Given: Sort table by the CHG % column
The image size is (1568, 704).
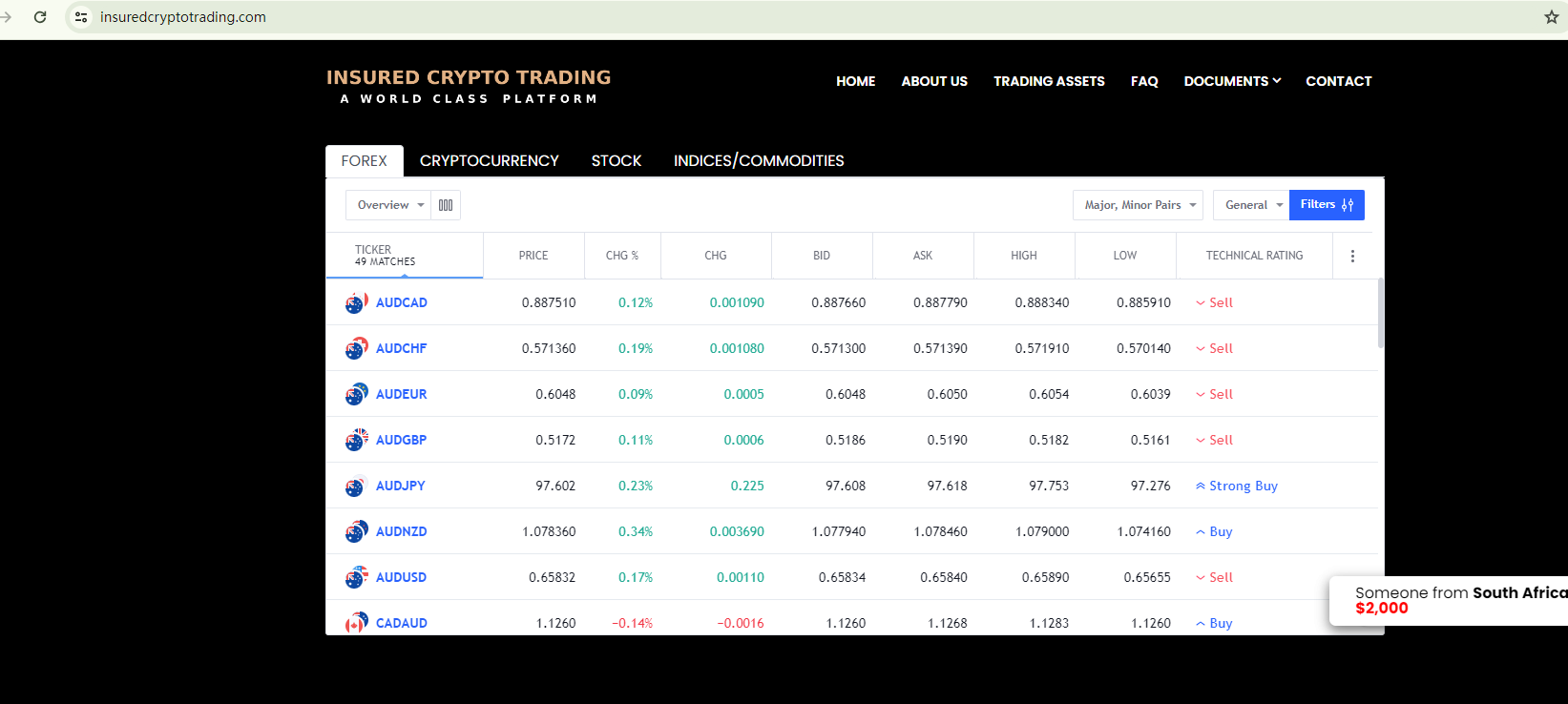Looking at the screenshot, I should 622,256.
